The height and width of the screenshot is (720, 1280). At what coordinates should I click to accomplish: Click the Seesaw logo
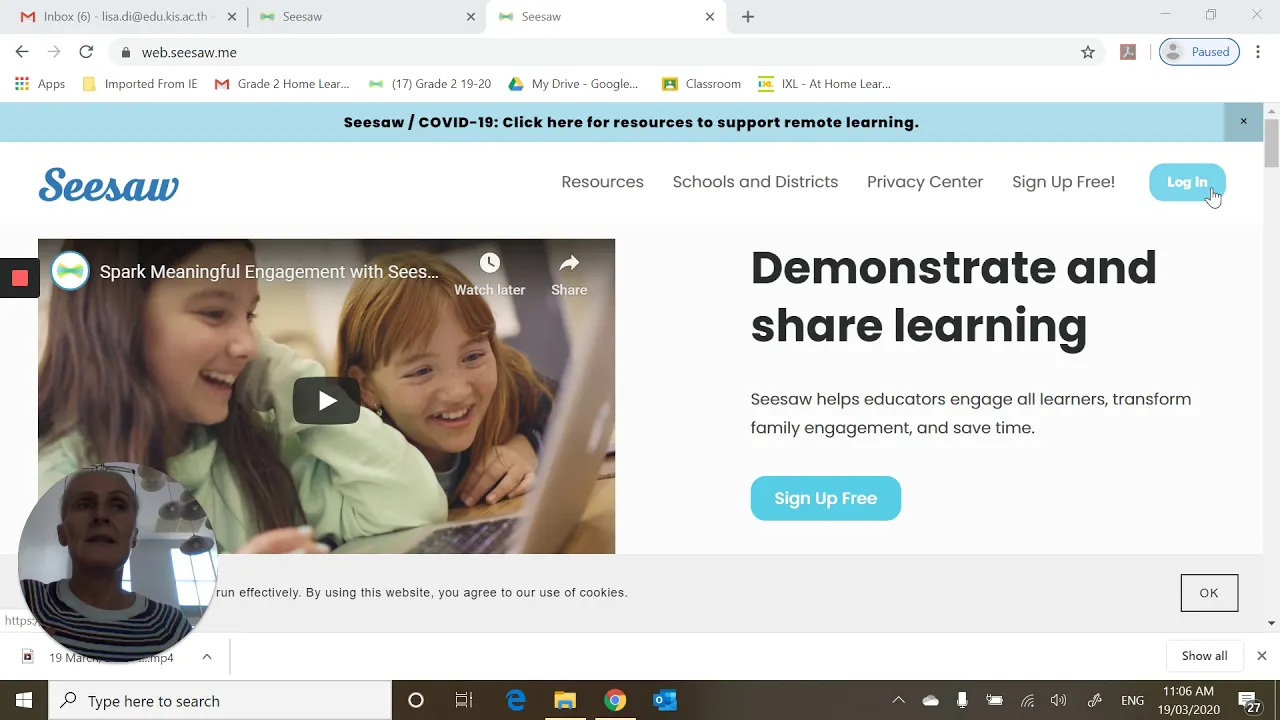[x=108, y=184]
